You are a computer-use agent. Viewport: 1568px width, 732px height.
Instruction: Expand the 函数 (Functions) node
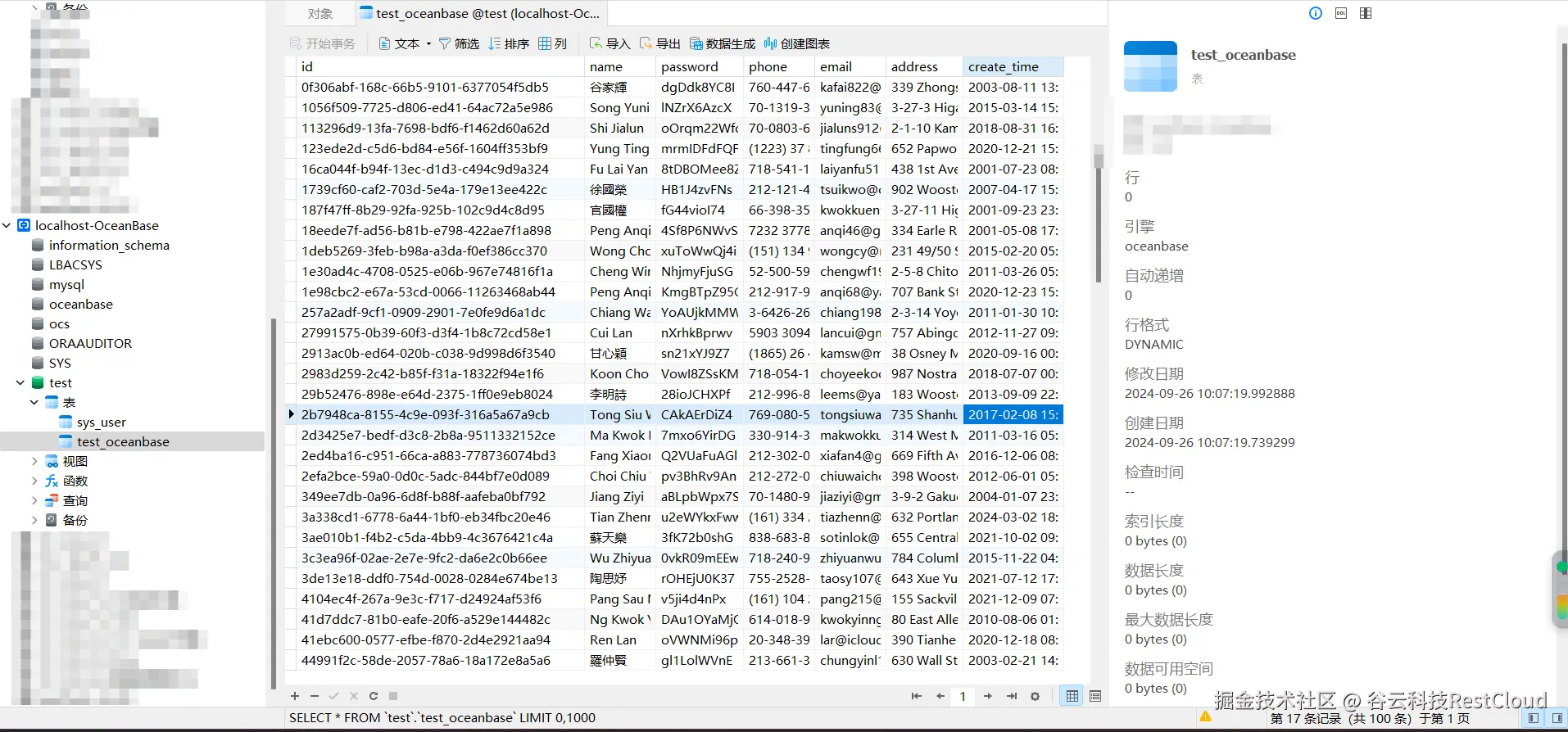[x=34, y=481]
